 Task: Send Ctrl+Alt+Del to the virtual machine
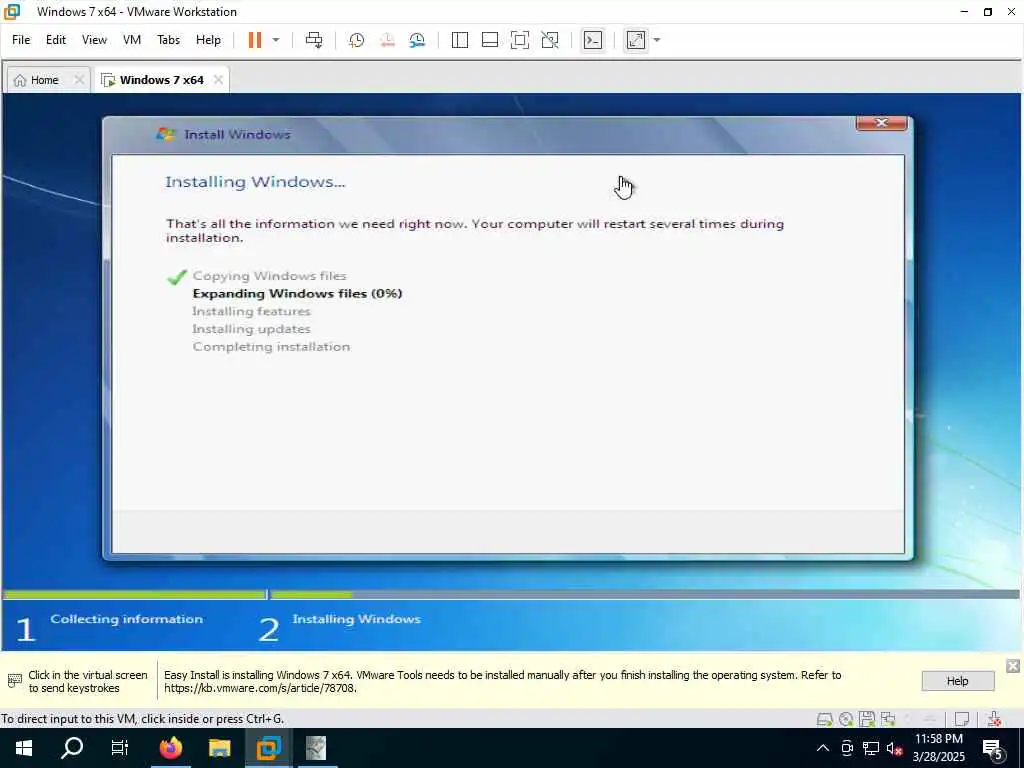pyautogui.click(x=314, y=40)
